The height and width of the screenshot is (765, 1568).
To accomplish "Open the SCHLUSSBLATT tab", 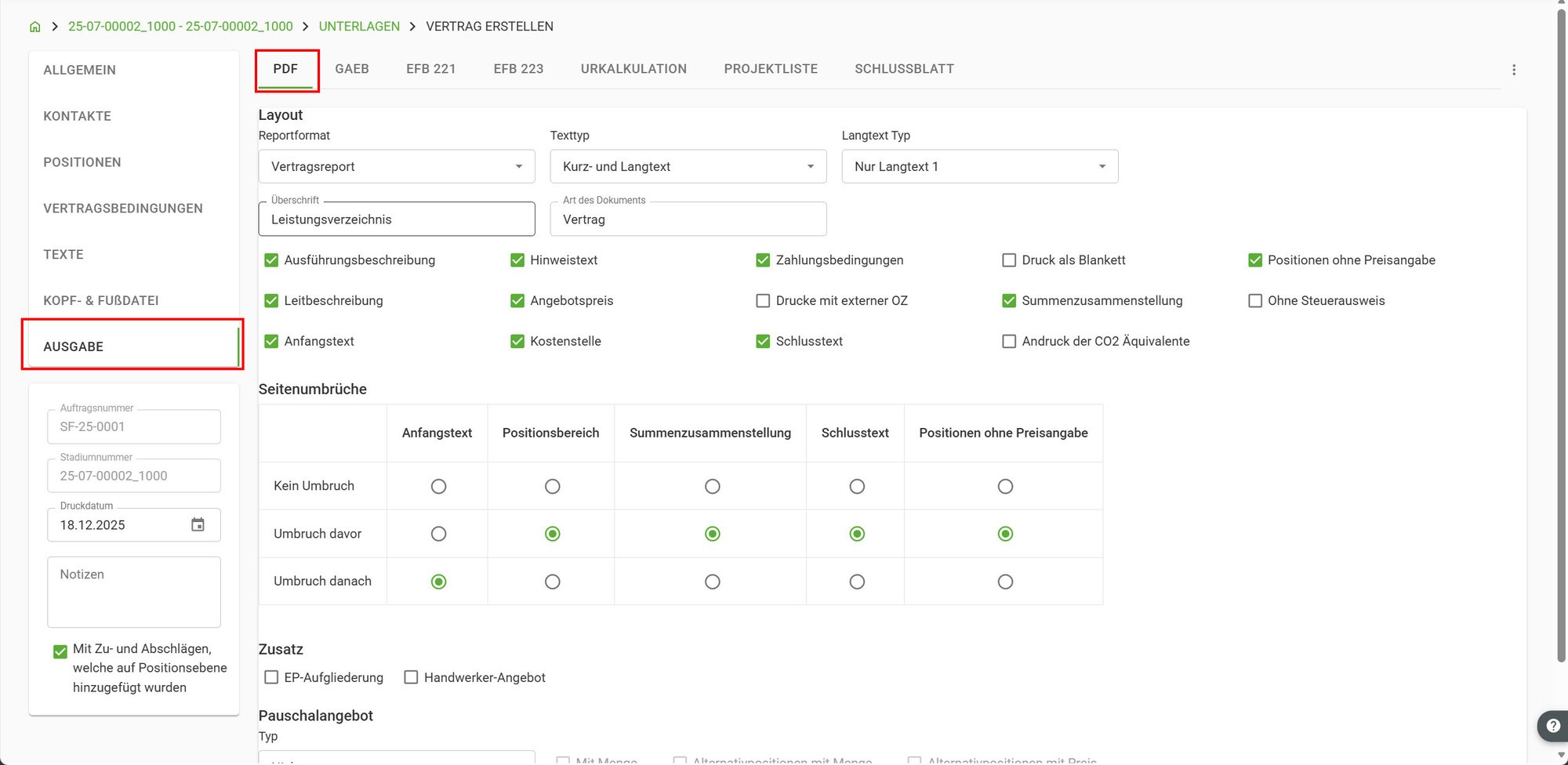I will [x=904, y=69].
